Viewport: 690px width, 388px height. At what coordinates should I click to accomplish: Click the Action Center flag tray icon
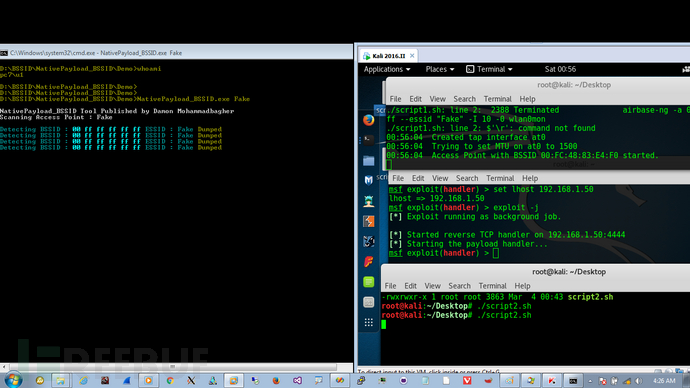pos(603,381)
